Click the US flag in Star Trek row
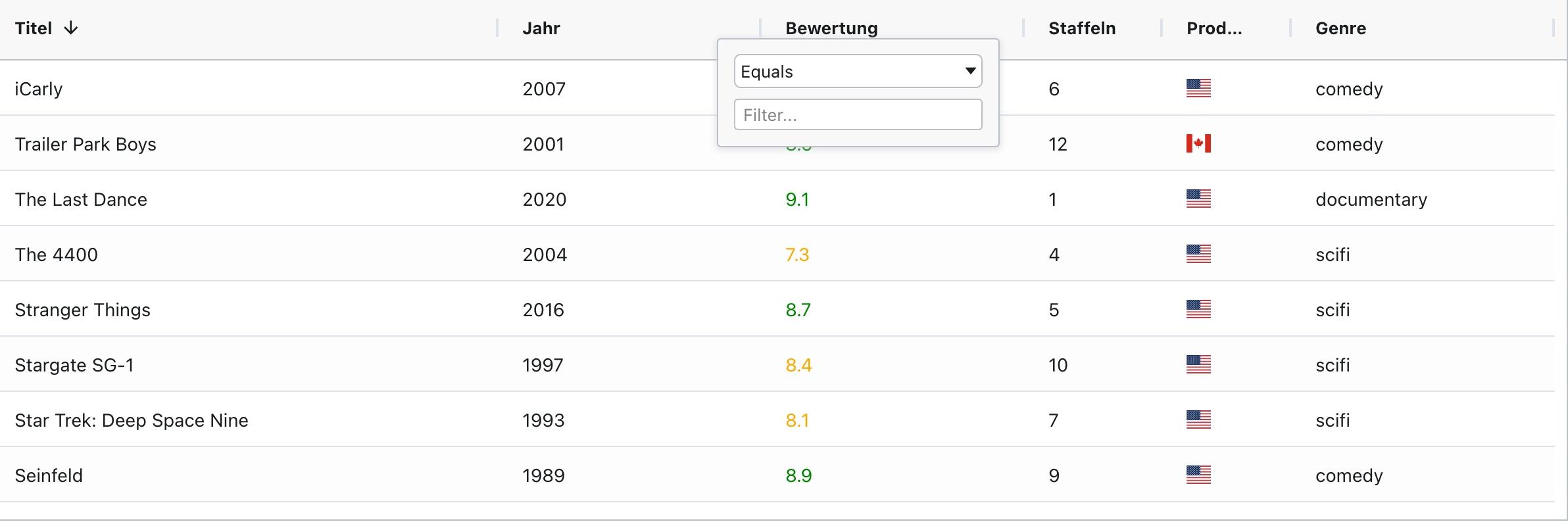Viewport: 1568px width, 526px height. tap(1198, 419)
